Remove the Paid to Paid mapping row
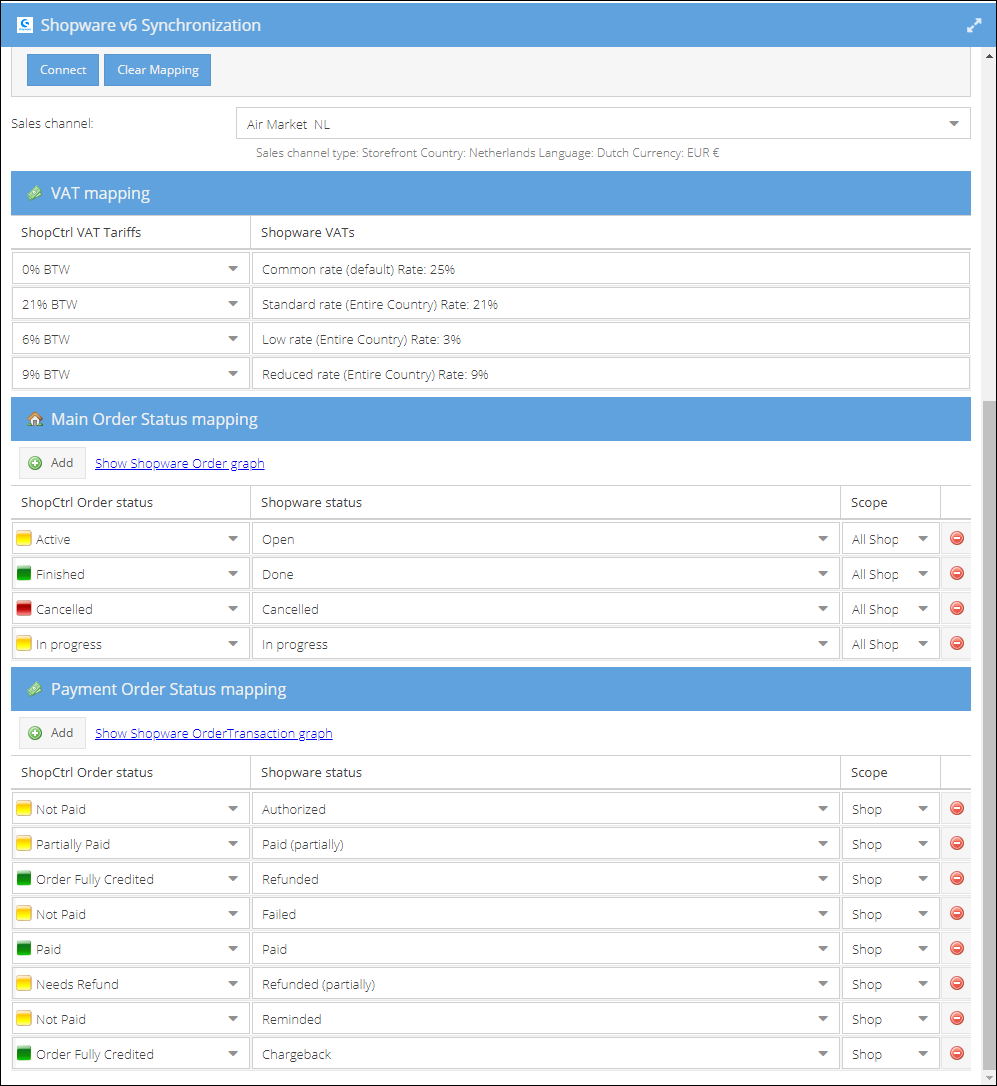The height and width of the screenshot is (1086, 997). point(956,948)
